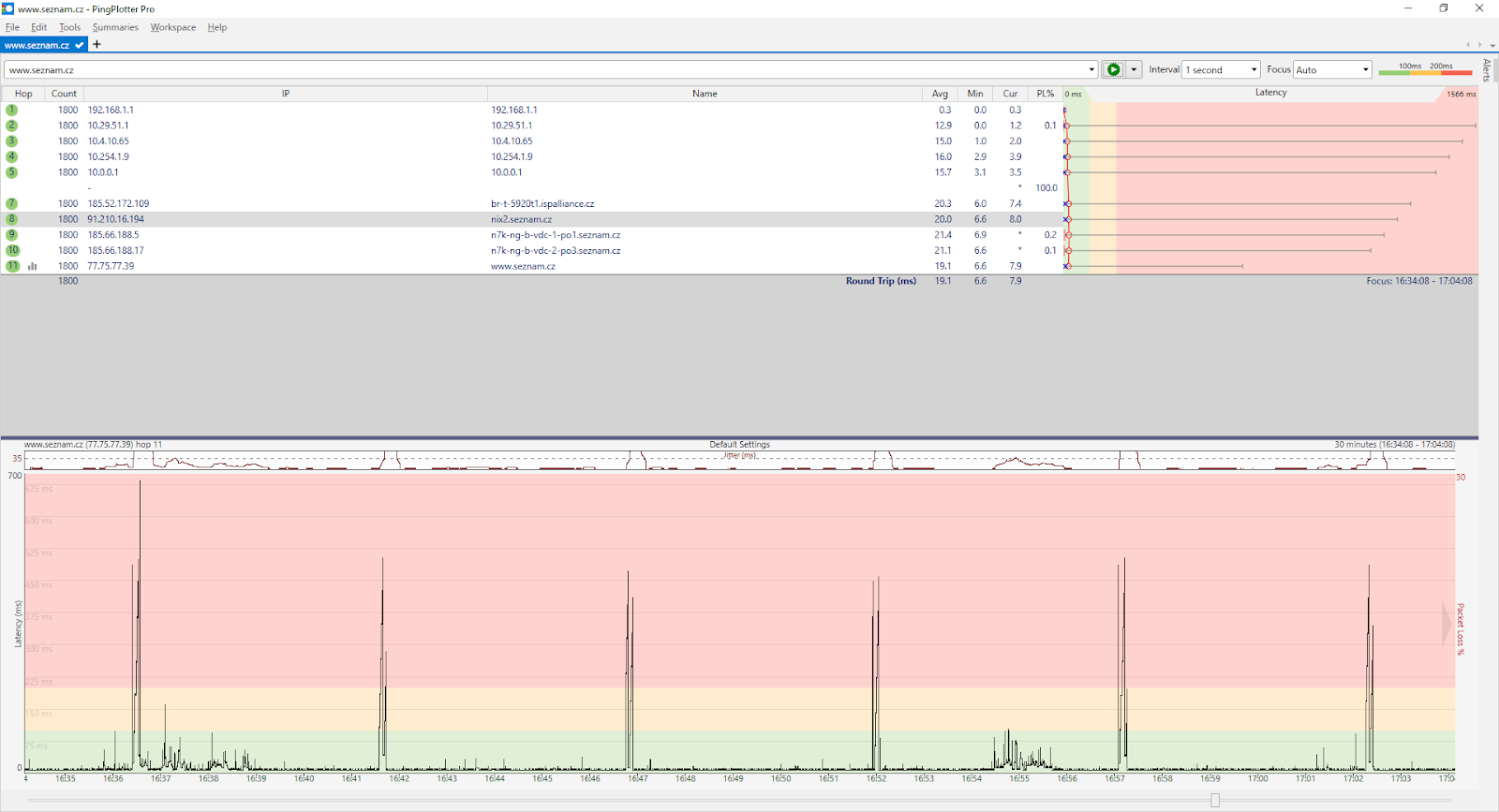Image resolution: width=1499 pixels, height=812 pixels.
Task: Click the tab scroll right arrow
Action: click(1480, 45)
